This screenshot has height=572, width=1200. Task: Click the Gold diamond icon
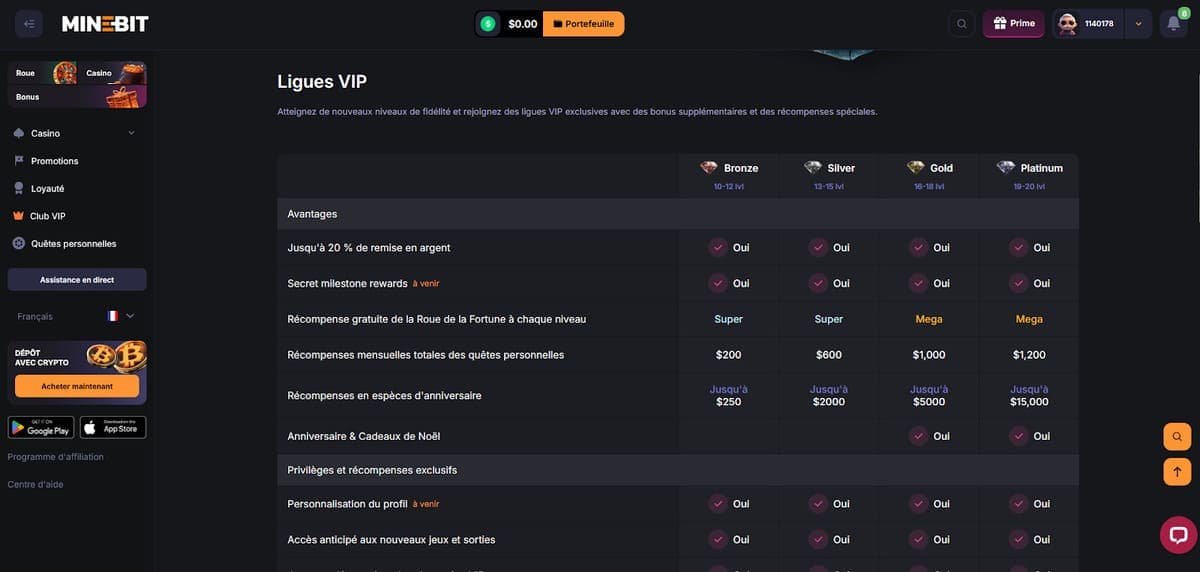tap(915, 168)
